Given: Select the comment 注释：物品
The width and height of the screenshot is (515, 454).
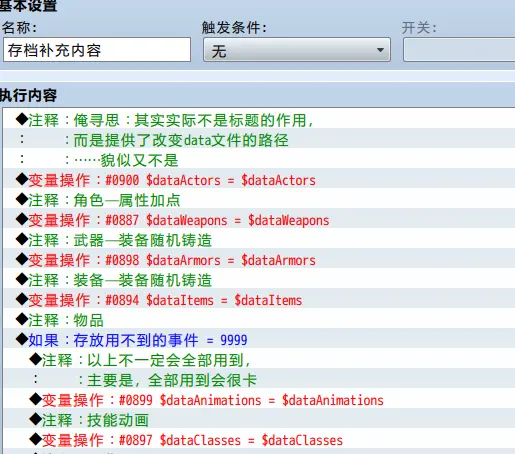Looking at the screenshot, I should [x=259, y=320].
